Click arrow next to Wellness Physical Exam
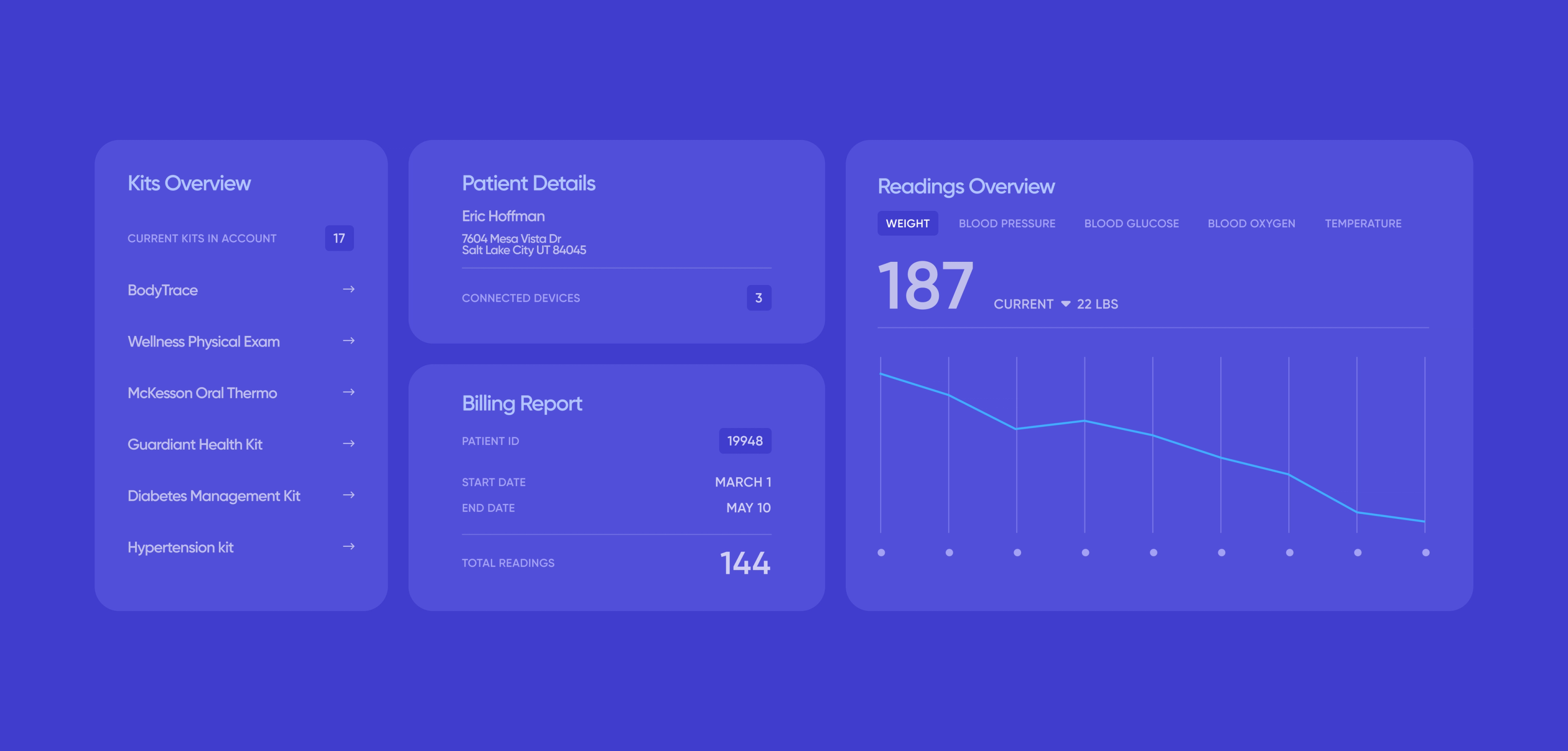 [x=349, y=341]
